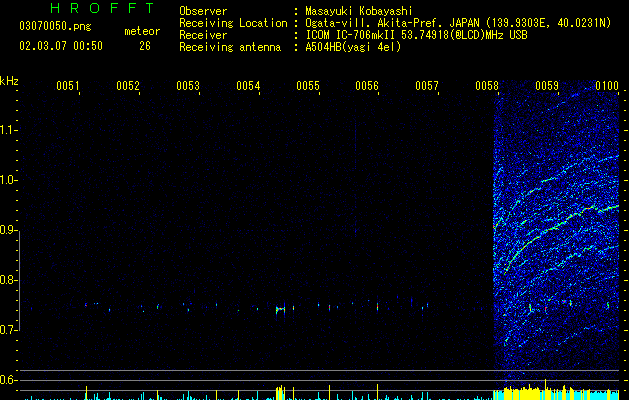
Task: Click time marker 0058
Action: click(487, 86)
